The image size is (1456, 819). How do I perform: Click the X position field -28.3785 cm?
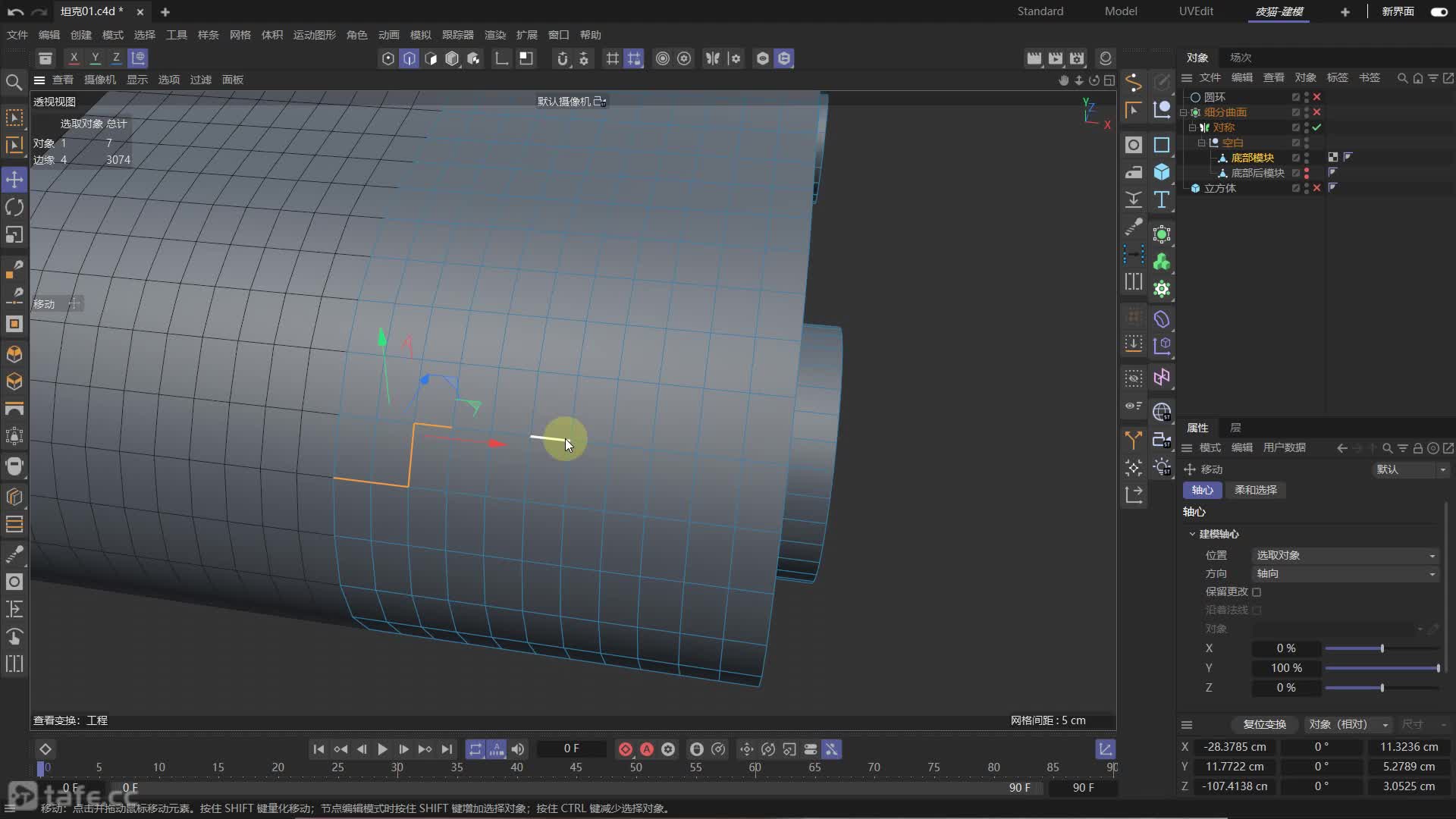[1235, 747]
